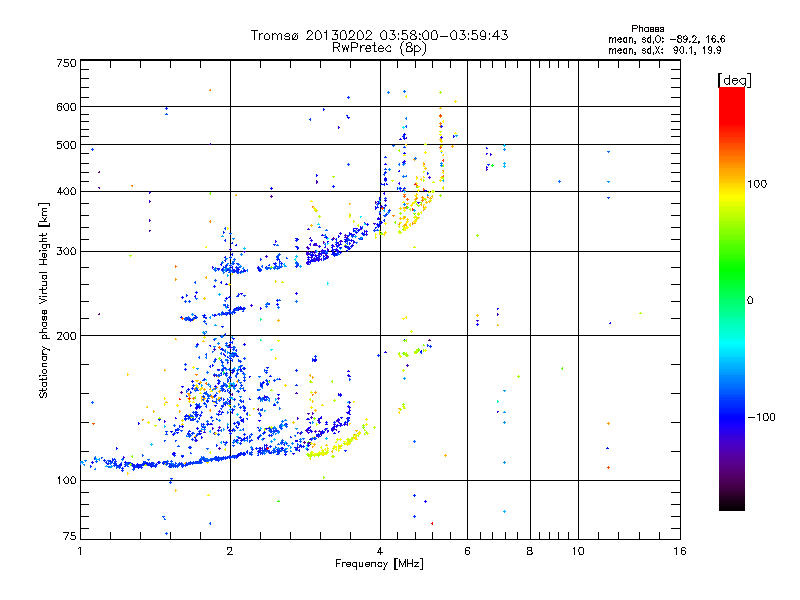Image resolution: width=800 pixels, height=600 pixels.
Task: Click the 'RwPretec (8p)' subtitle
Action: [379, 48]
